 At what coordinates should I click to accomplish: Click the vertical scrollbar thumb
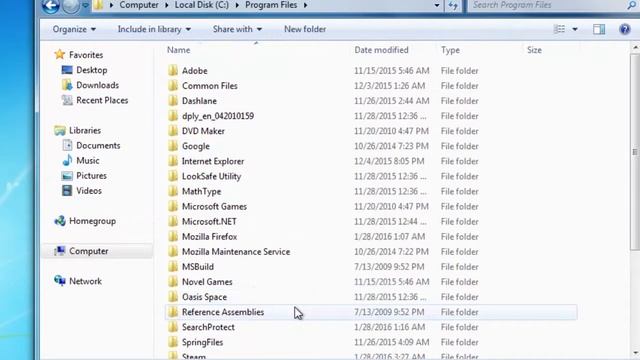[635, 152]
